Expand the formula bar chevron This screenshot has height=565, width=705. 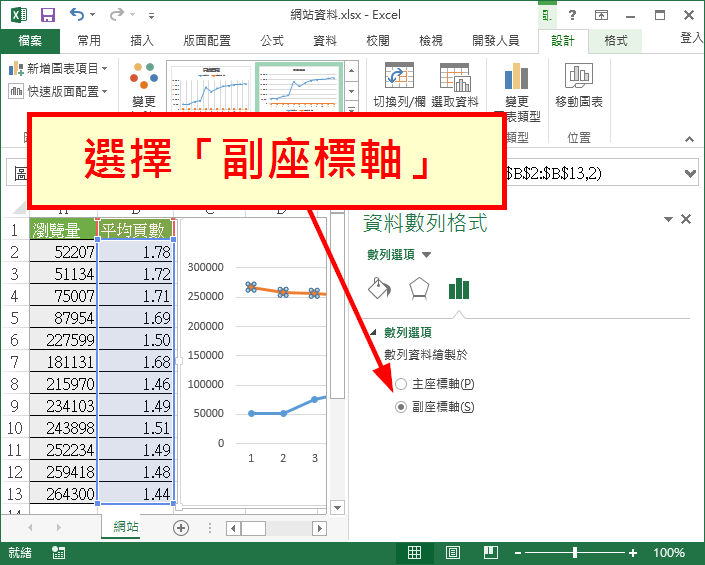[x=690, y=173]
